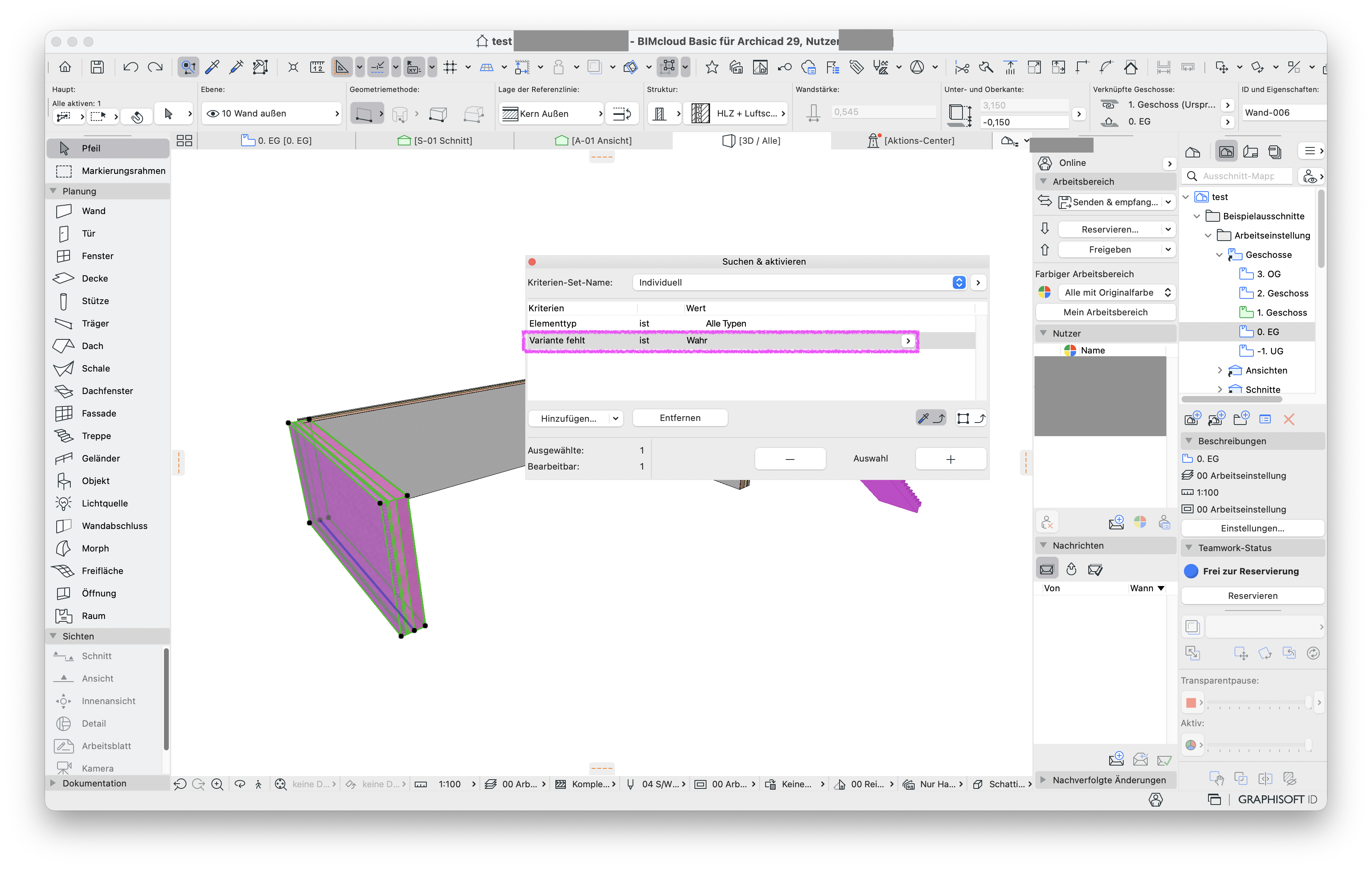Toggle received messages filter under Nachrichten
The height and width of the screenshot is (870, 1372).
click(1046, 569)
